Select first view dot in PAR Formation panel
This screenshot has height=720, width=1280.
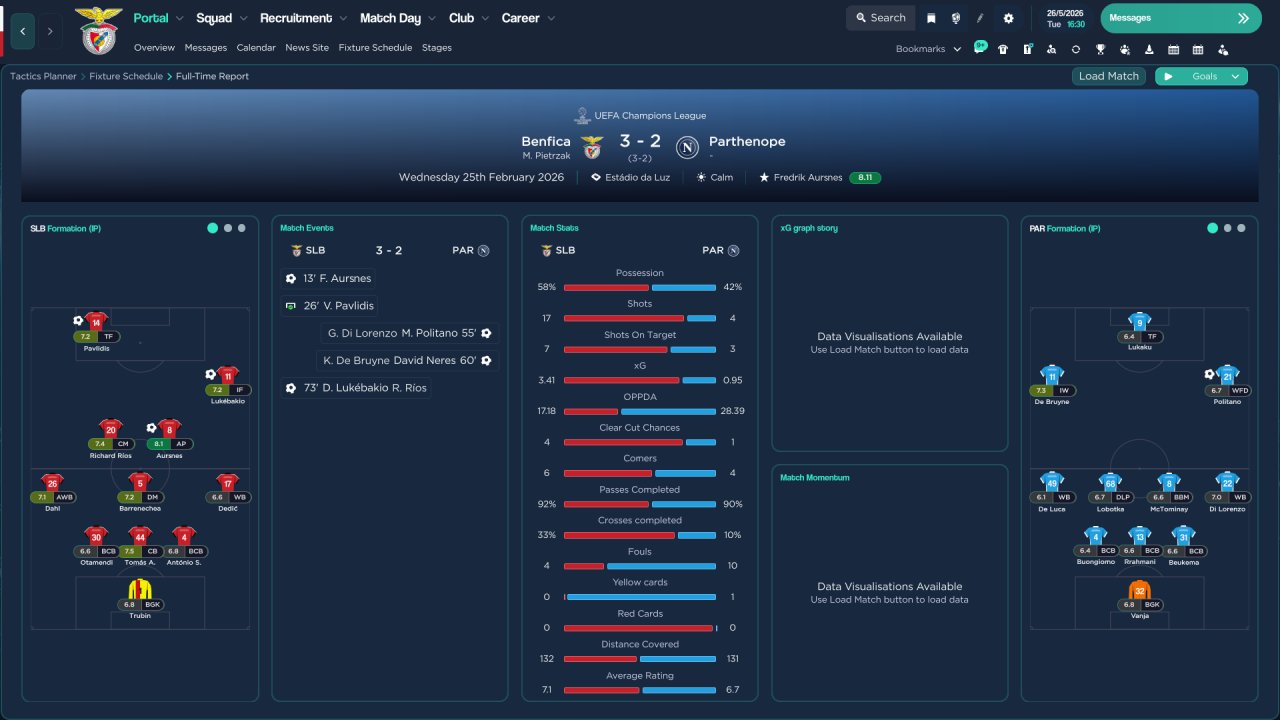1212,228
